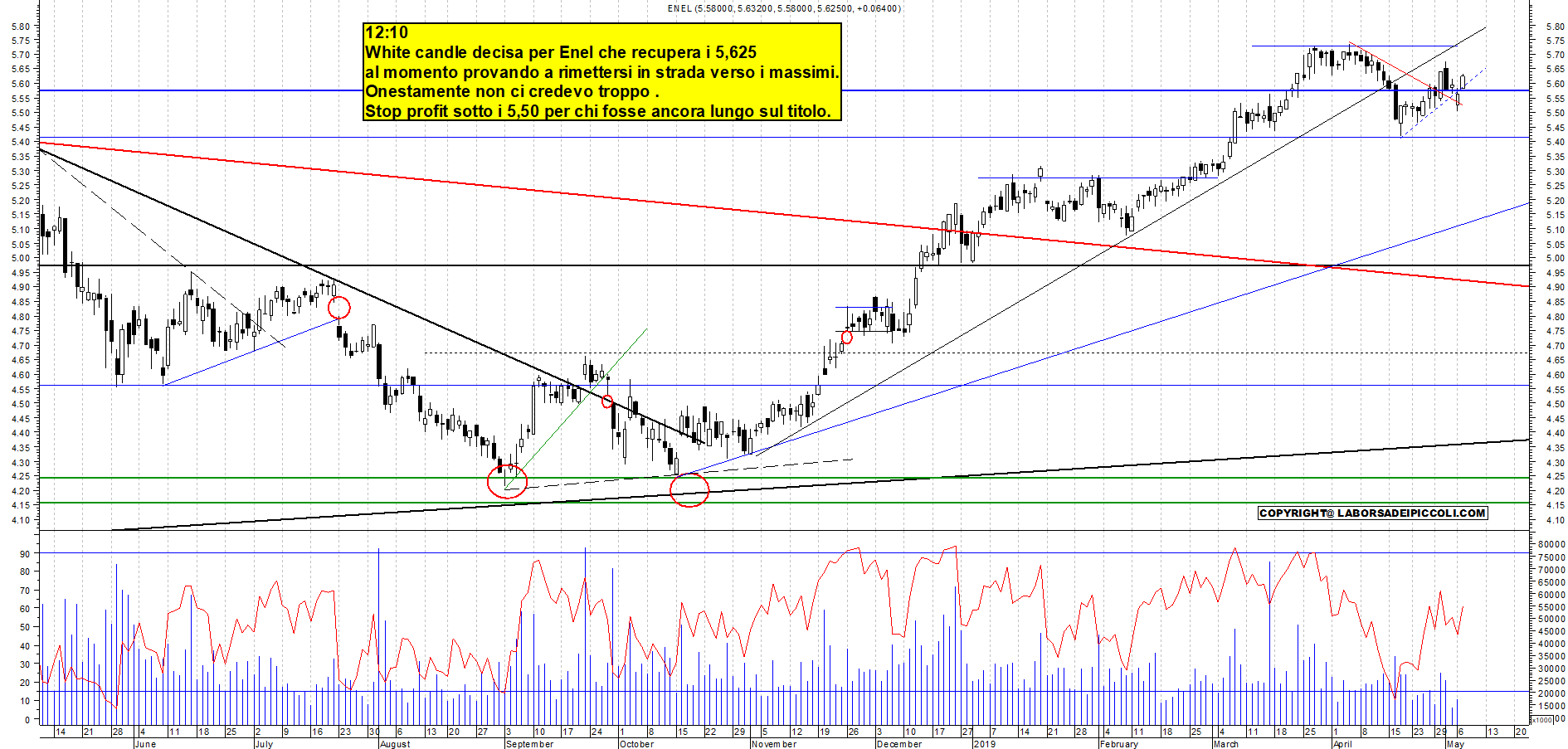Click the 80000 volume label on the right scale
Screen dimensions: 1568x749
point(1551,545)
